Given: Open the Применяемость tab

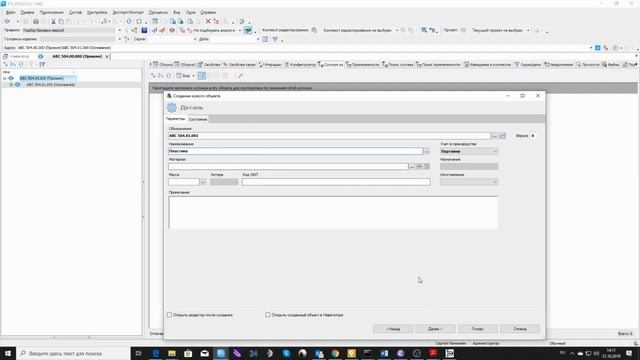Looking at the screenshot, I should click(x=362, y=64).
